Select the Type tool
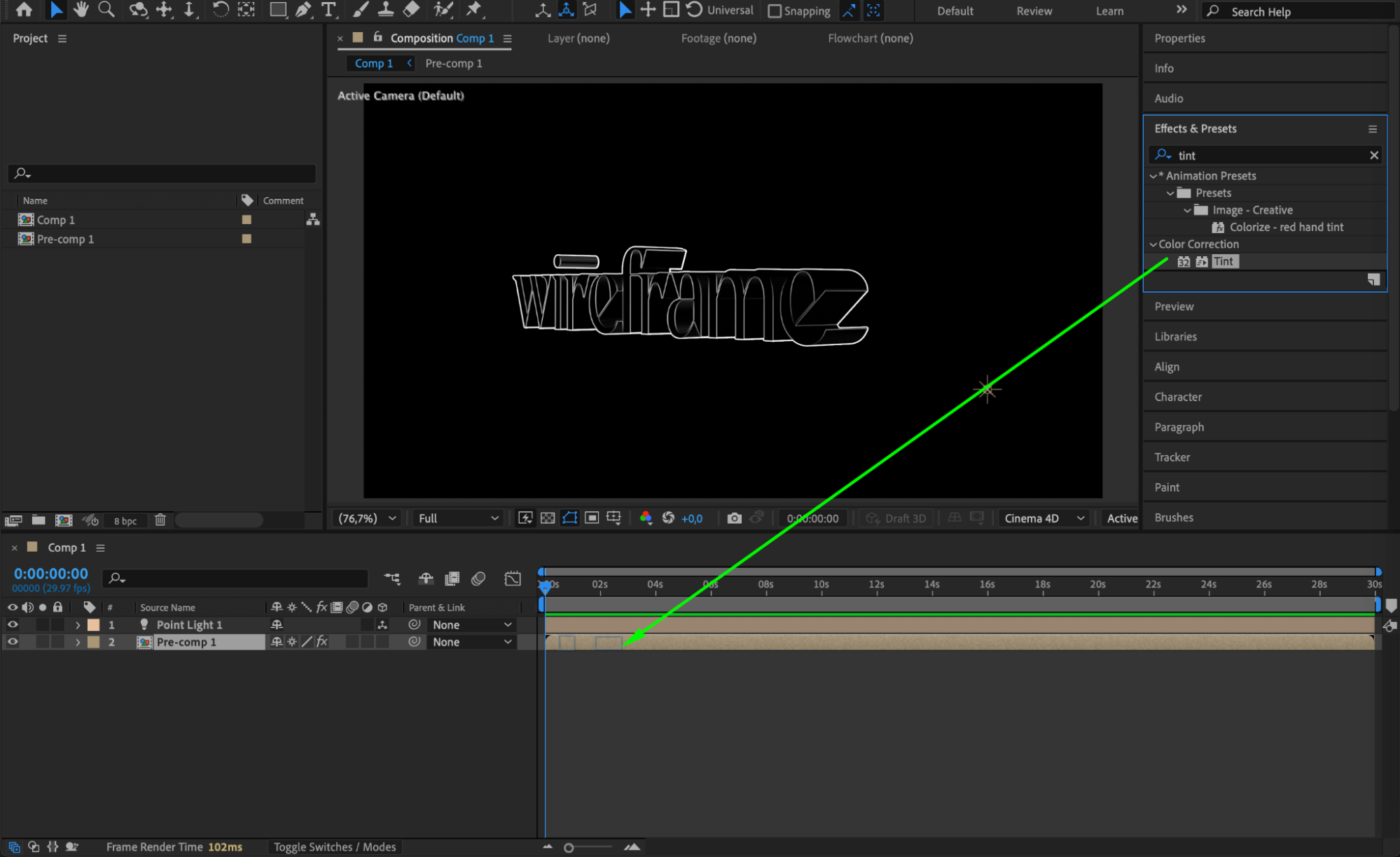Viewport: 1400px width, 857px height. pos(328,10)
